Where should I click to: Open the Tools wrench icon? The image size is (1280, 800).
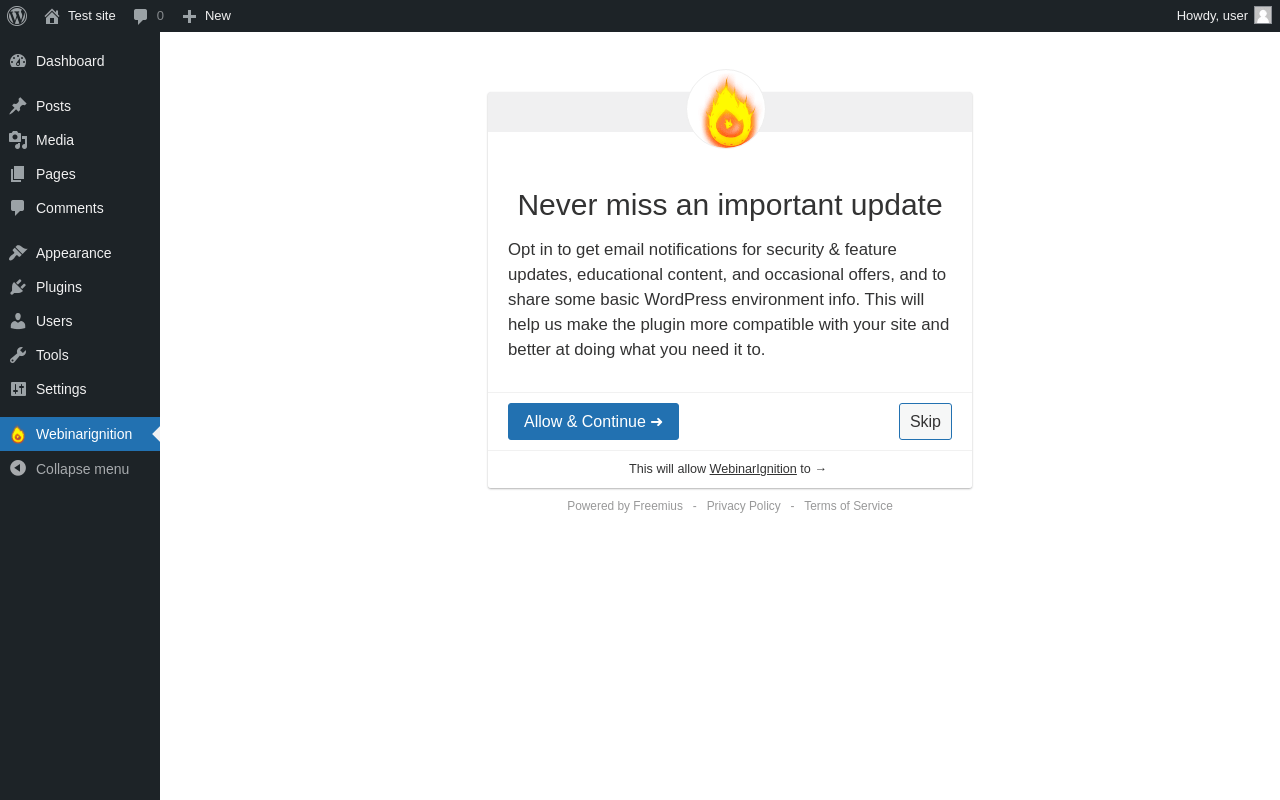coord(18,355)
